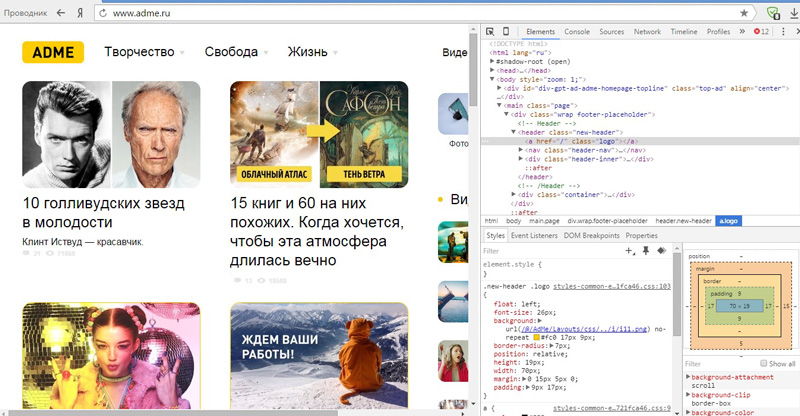Click the new style rule plus icon
Viewport: 800px width, 416px height.
click(629, 251)
